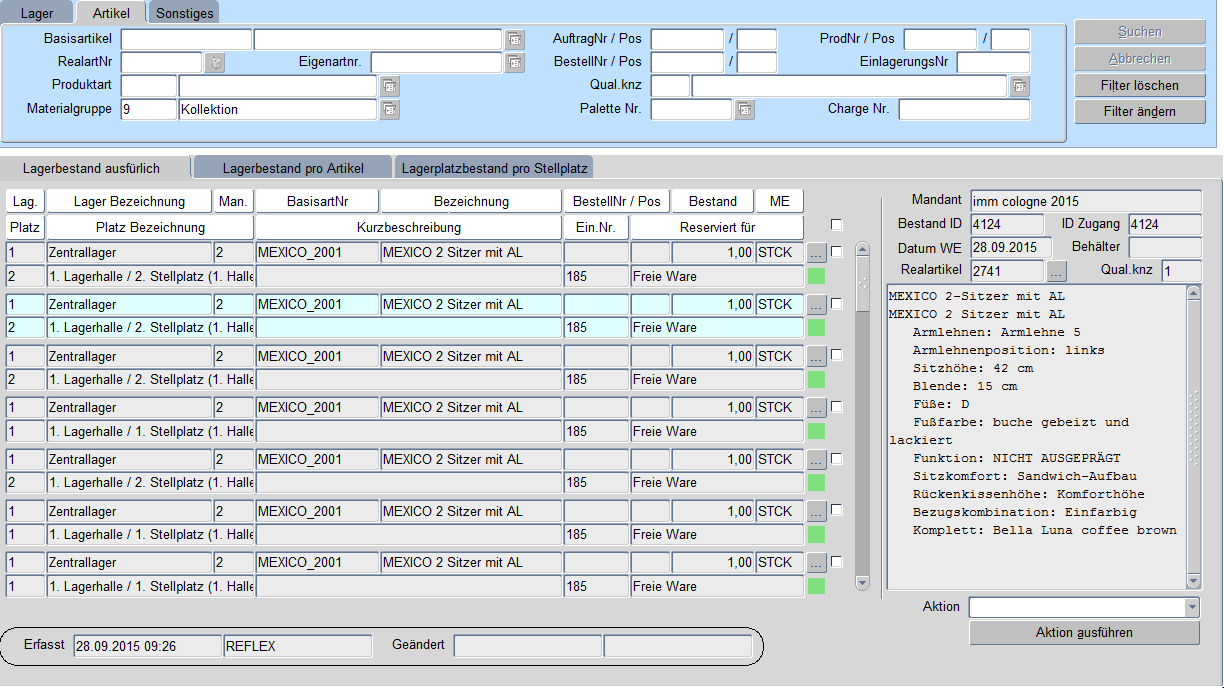
Task: Open the Qual.knz lookup list icon
Action: (x=1019, y=86)
